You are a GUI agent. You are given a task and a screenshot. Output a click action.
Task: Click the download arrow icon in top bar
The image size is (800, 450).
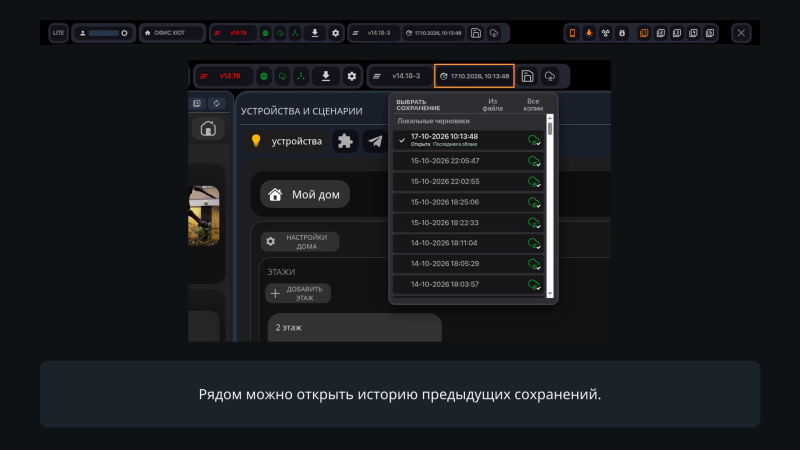pos(315,33)
